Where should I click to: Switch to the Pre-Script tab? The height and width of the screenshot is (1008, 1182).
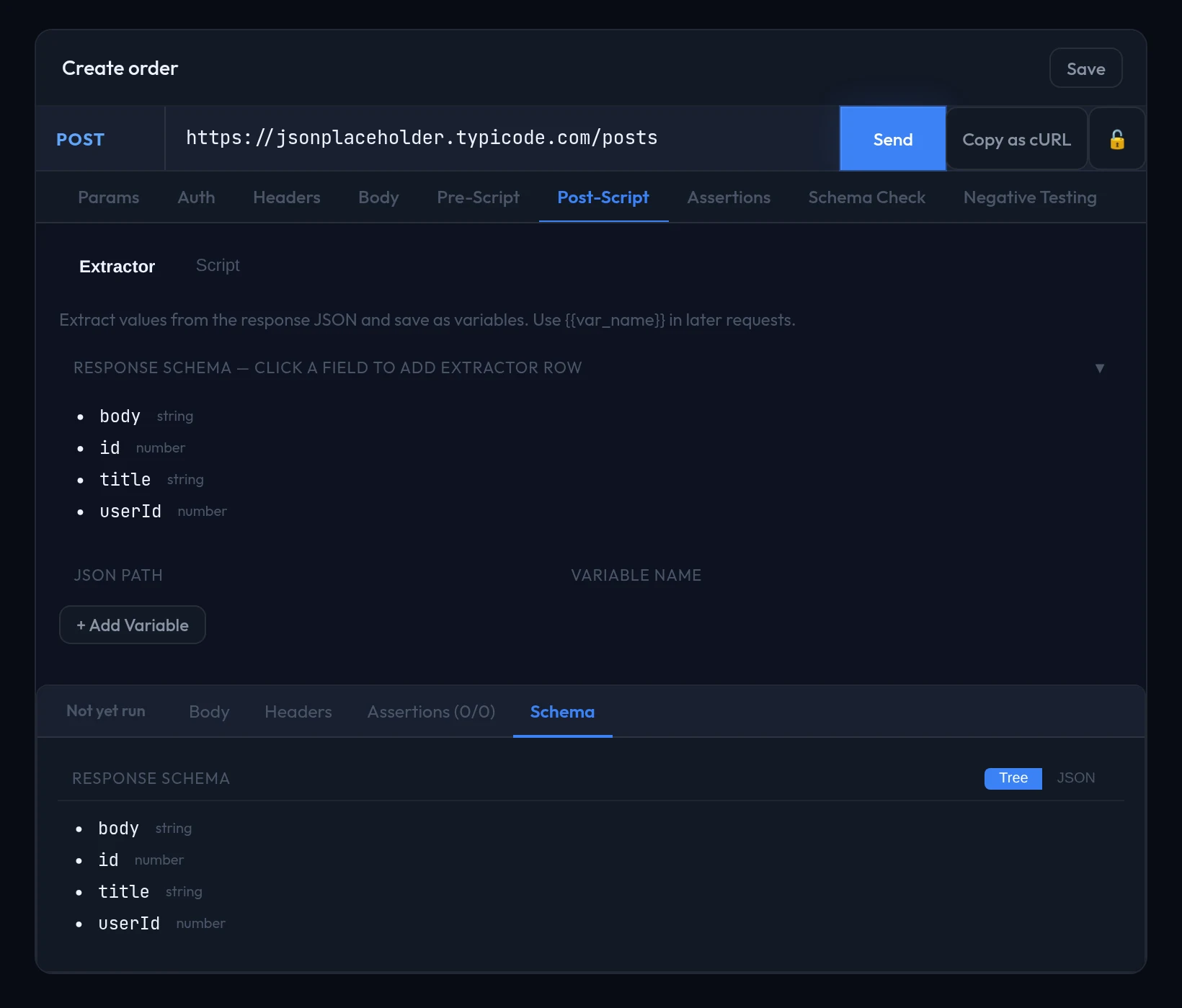(x=478, y=197)
